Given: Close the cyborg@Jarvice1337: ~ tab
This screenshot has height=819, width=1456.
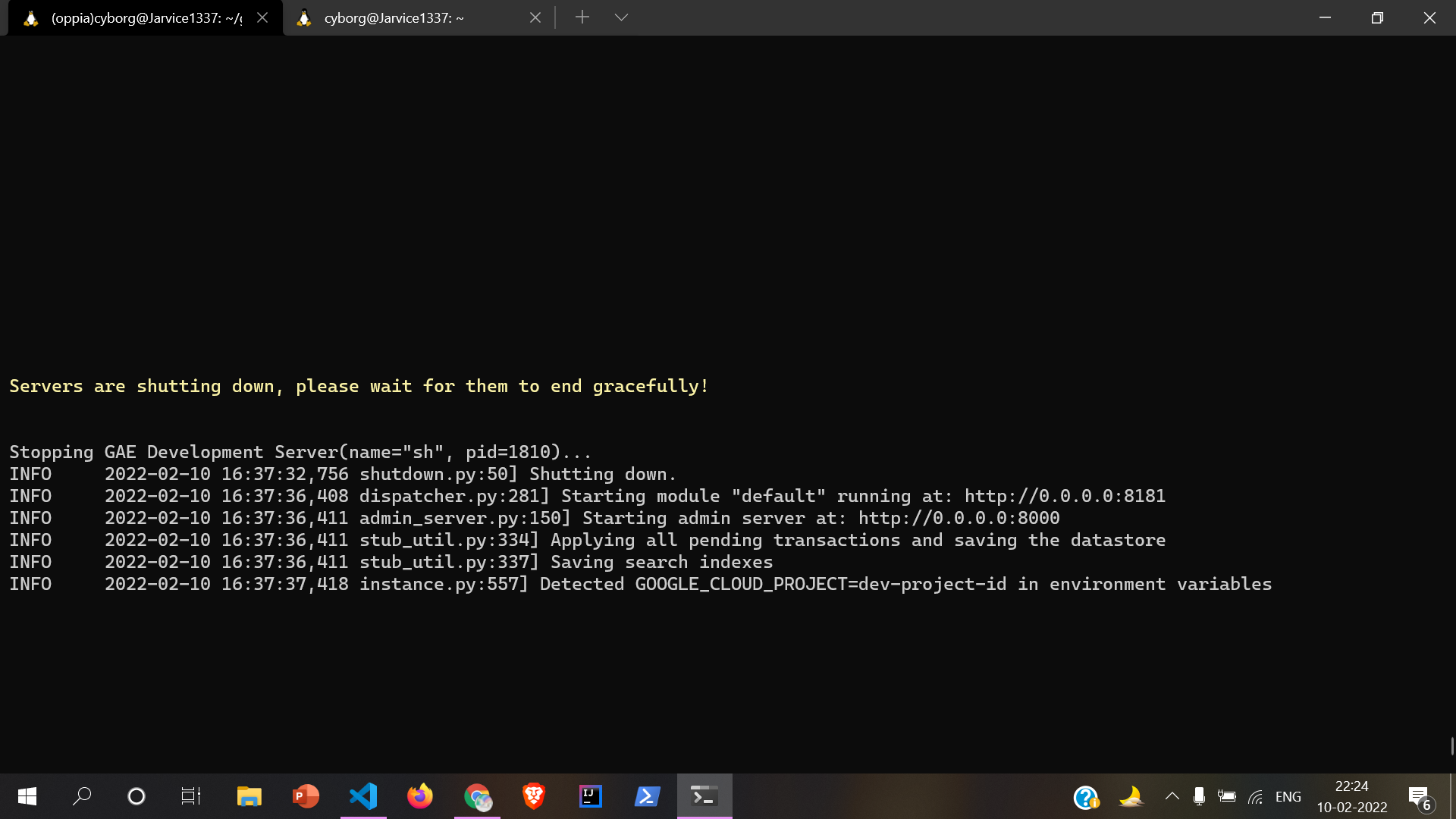Looking at the screenshot, I should (x=535, y=17).
